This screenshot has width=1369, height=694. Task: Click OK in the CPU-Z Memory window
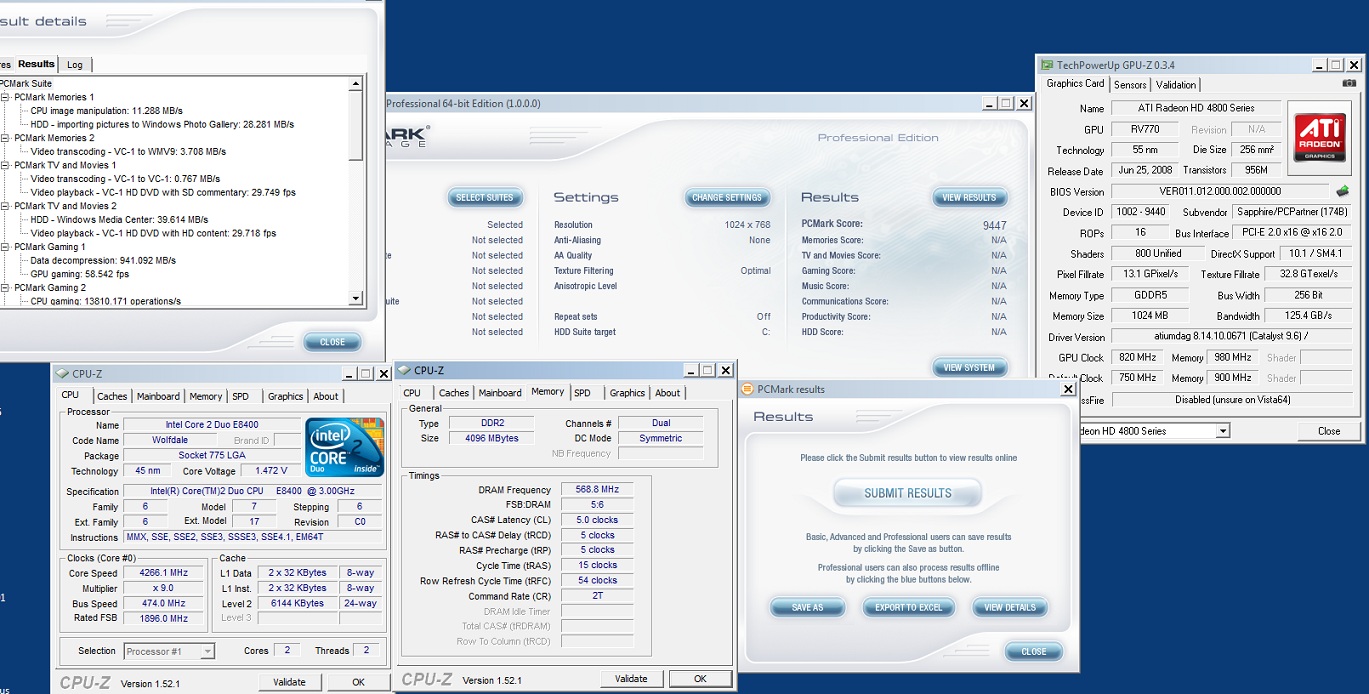[x=700, y=679]
